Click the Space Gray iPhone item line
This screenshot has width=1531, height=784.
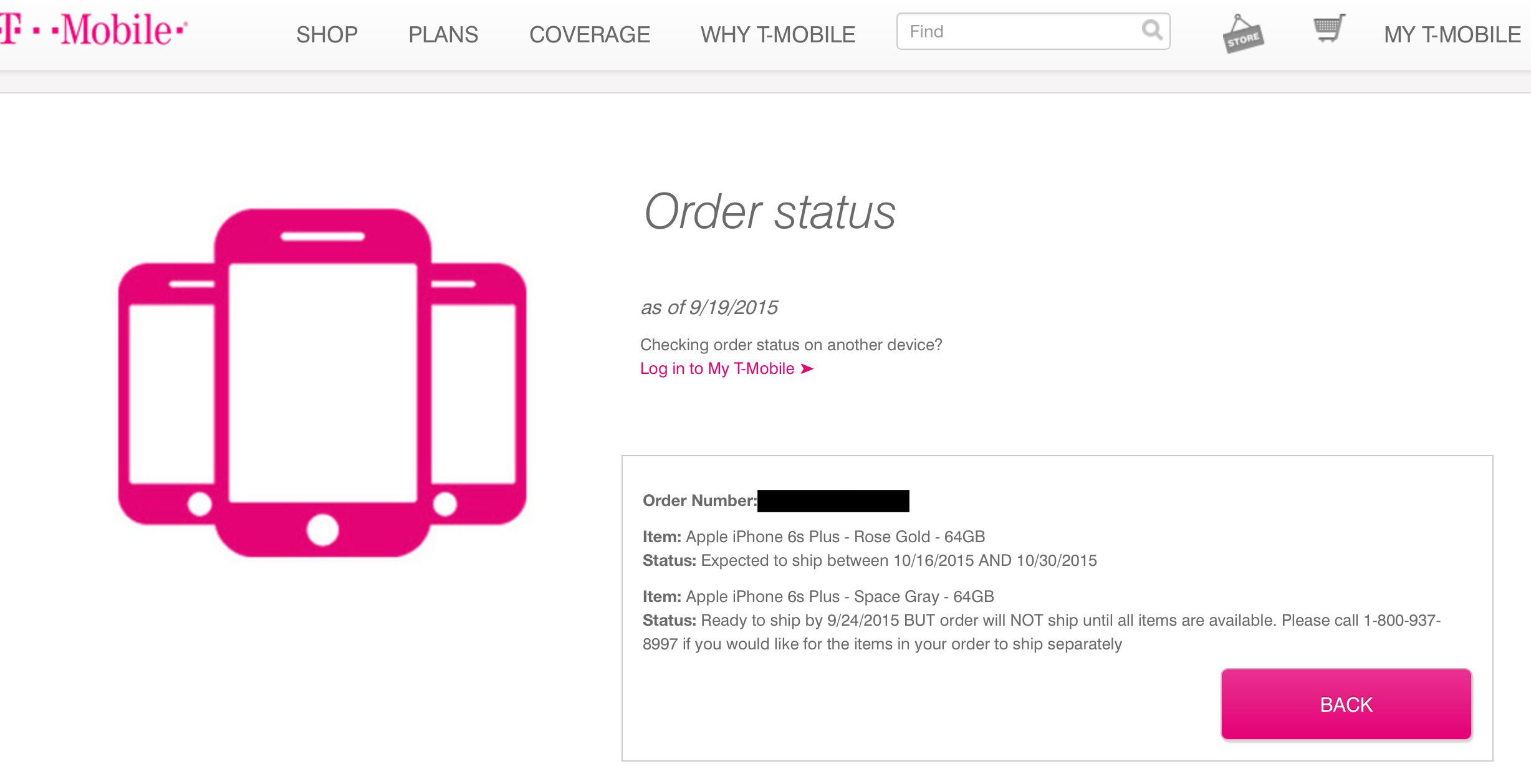tap(818, 596)
